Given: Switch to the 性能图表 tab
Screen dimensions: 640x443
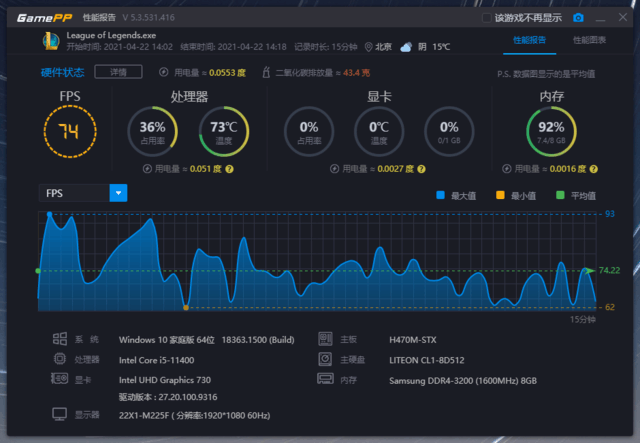Looking at the screenshot, I should pos(589,40).
